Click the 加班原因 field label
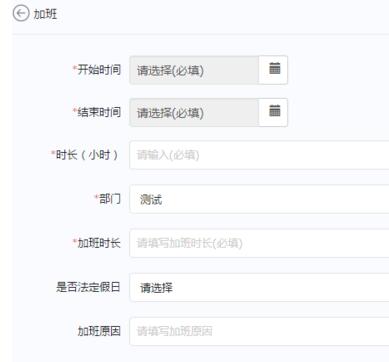The height and width of the screenshot is (362, 389). pos(99,331)
